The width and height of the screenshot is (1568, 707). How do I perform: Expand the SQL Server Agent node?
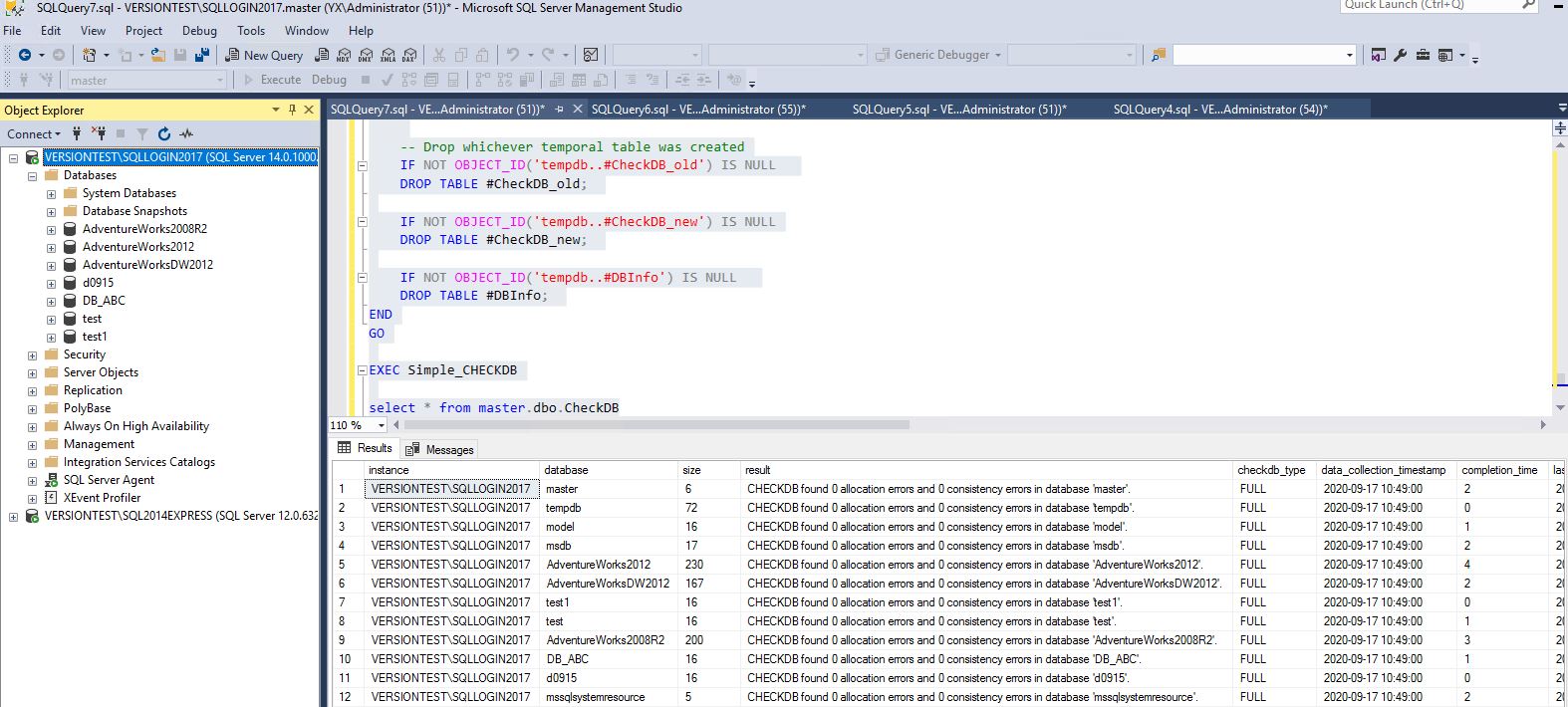tap(32, 480)
